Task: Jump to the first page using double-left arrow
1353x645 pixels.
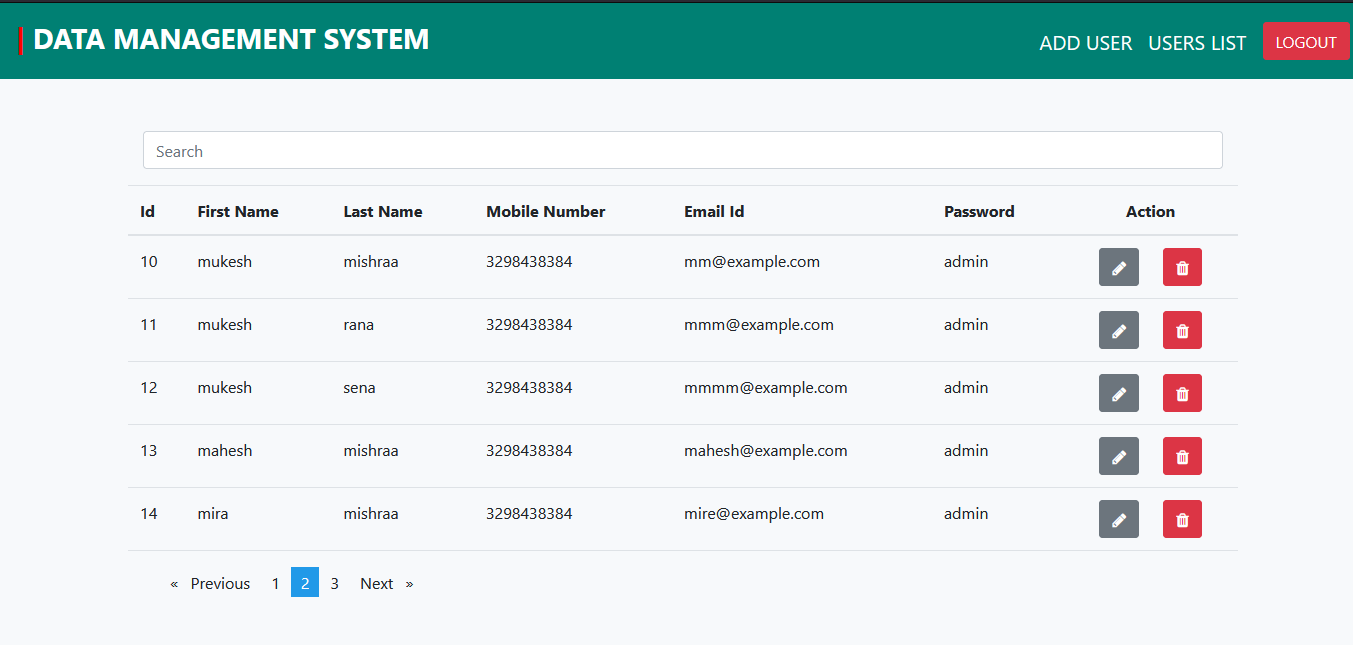Action: tap(173, 583)
